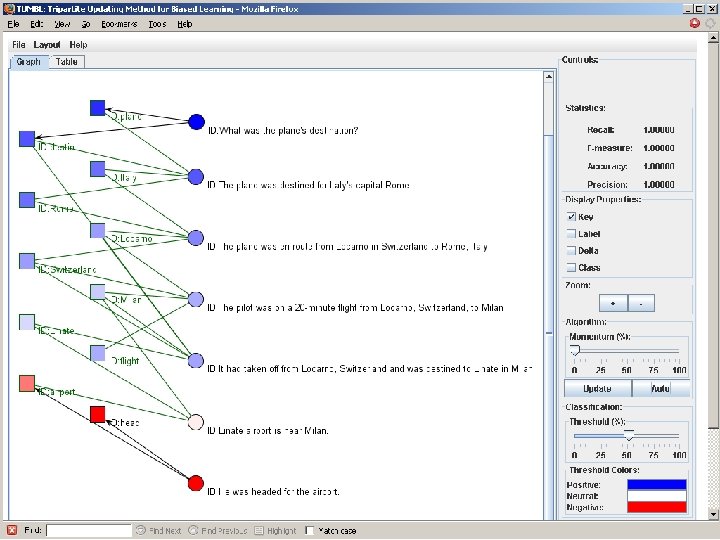This screenshot has height=540, width=720.
Task: Select the square node labeled Italy
Action: (97, 169)
